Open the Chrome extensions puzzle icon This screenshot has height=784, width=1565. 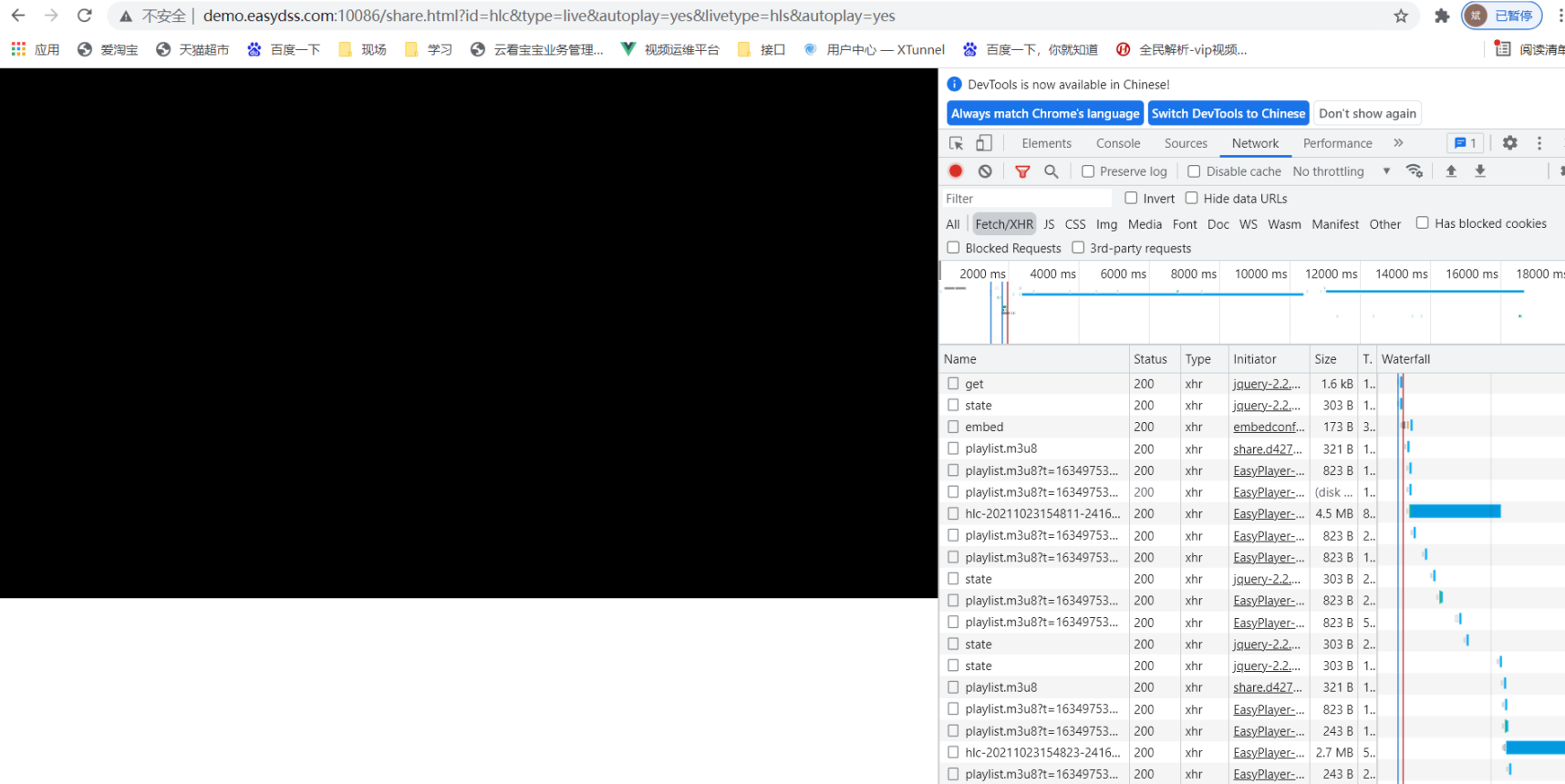coord(1442,15)
